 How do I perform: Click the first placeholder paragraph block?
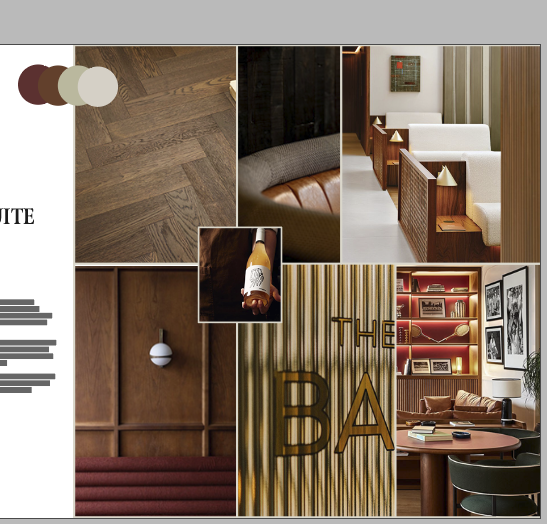pos(26,312)
